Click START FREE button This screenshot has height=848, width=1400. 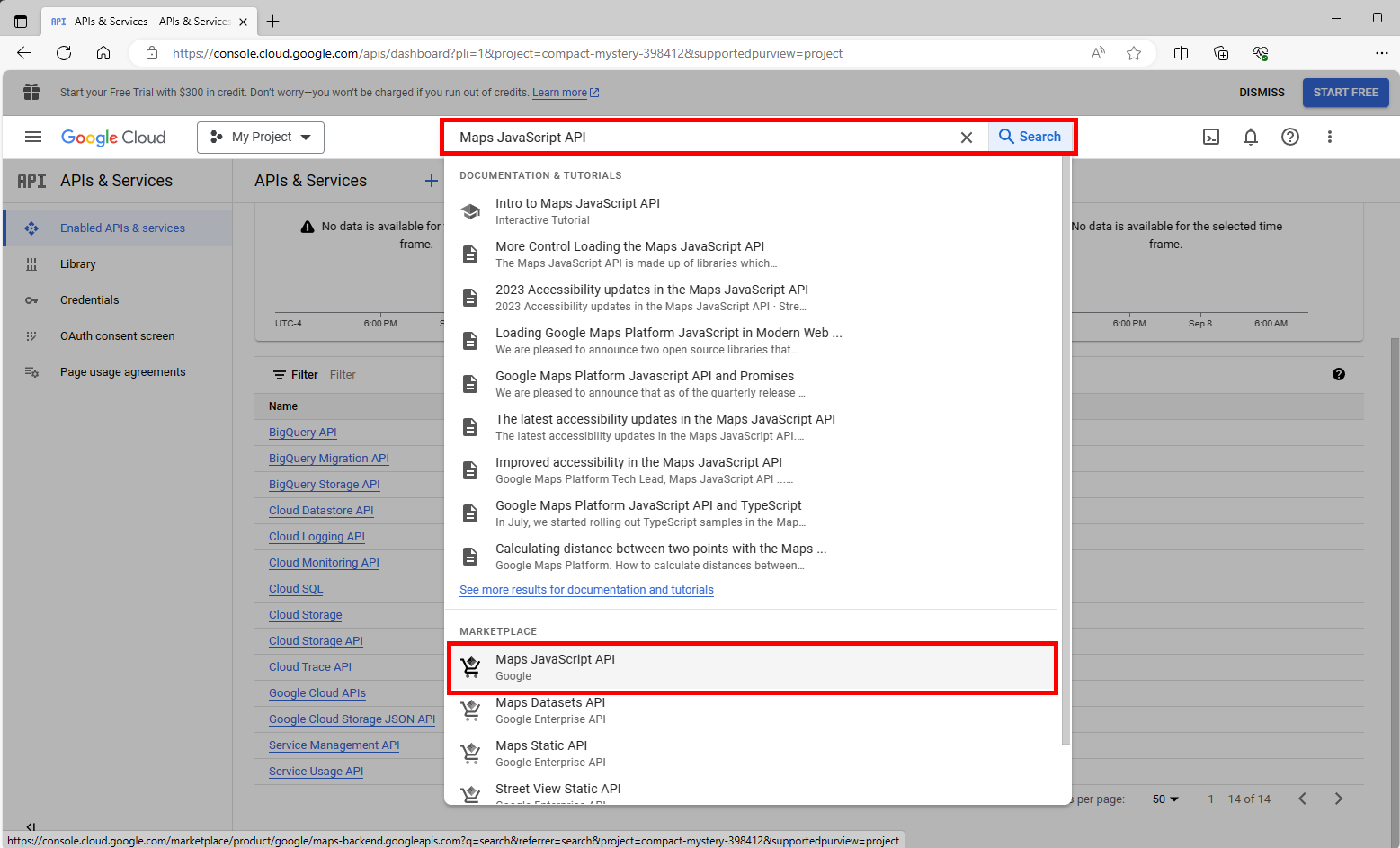[1346, 93]
